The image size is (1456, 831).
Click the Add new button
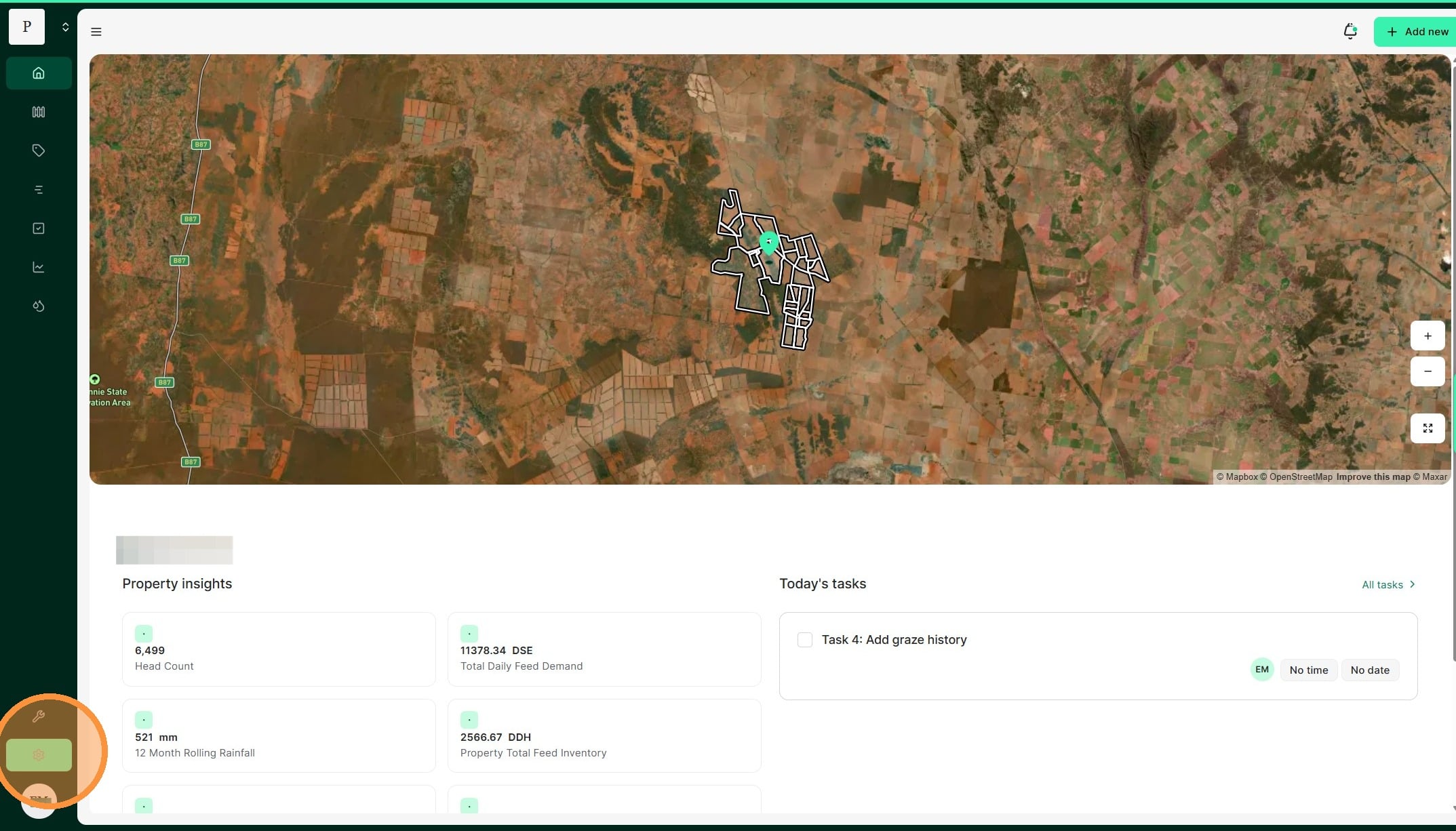pos(1416,32)
